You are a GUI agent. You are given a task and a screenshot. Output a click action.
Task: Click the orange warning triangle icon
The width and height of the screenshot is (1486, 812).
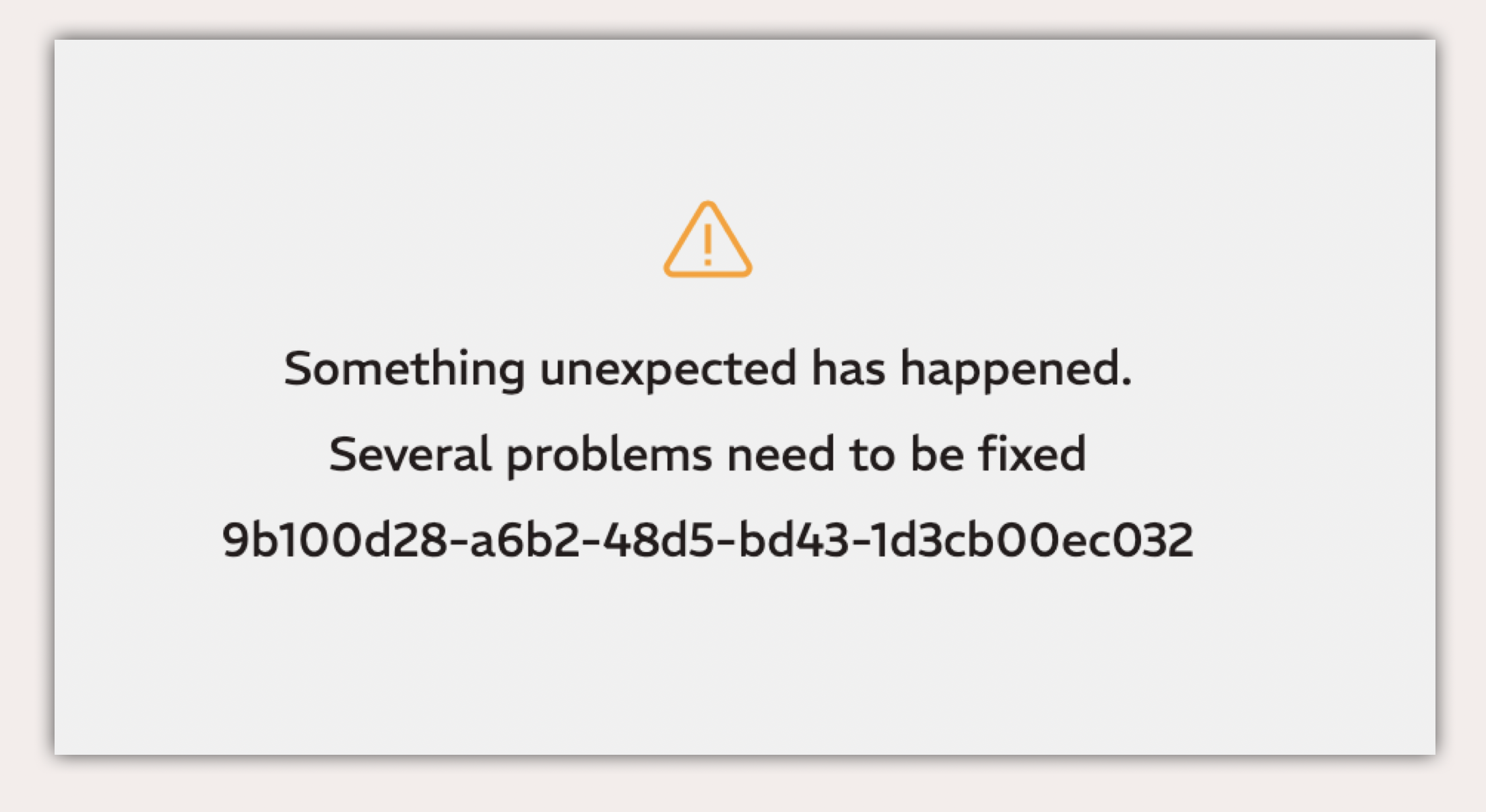pyautogui.click(x=707, y=240)
